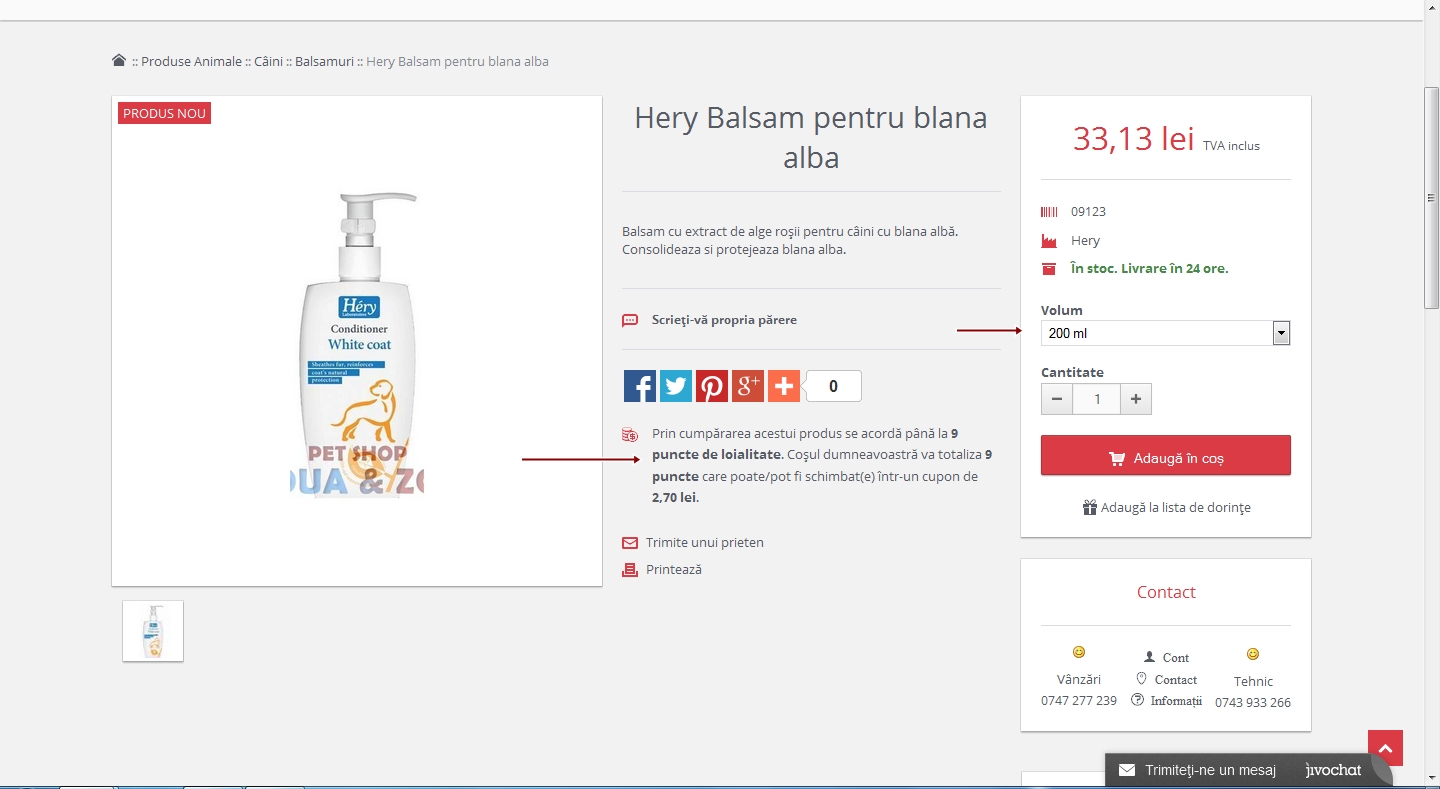
Task: Click Adaugă la lista de dorințe
Action: point(1166,507)
